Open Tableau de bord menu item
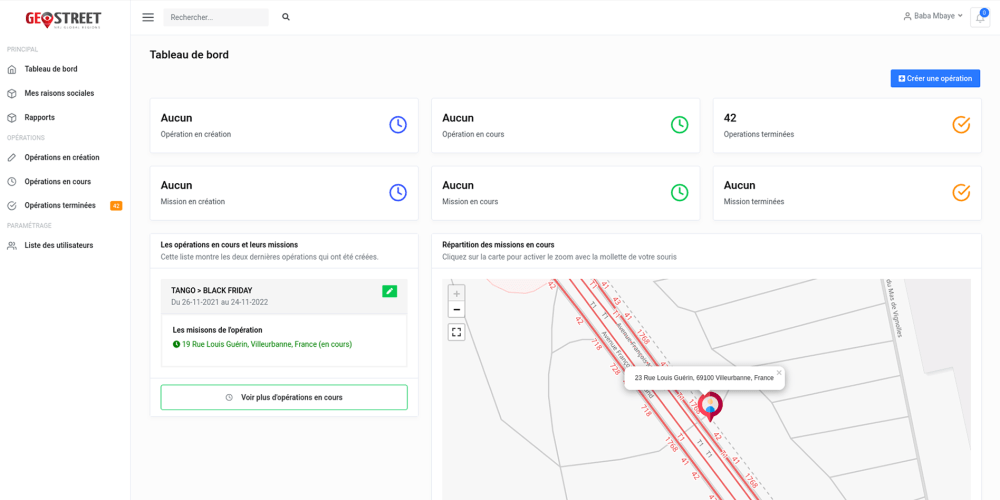 pos(51,69)
